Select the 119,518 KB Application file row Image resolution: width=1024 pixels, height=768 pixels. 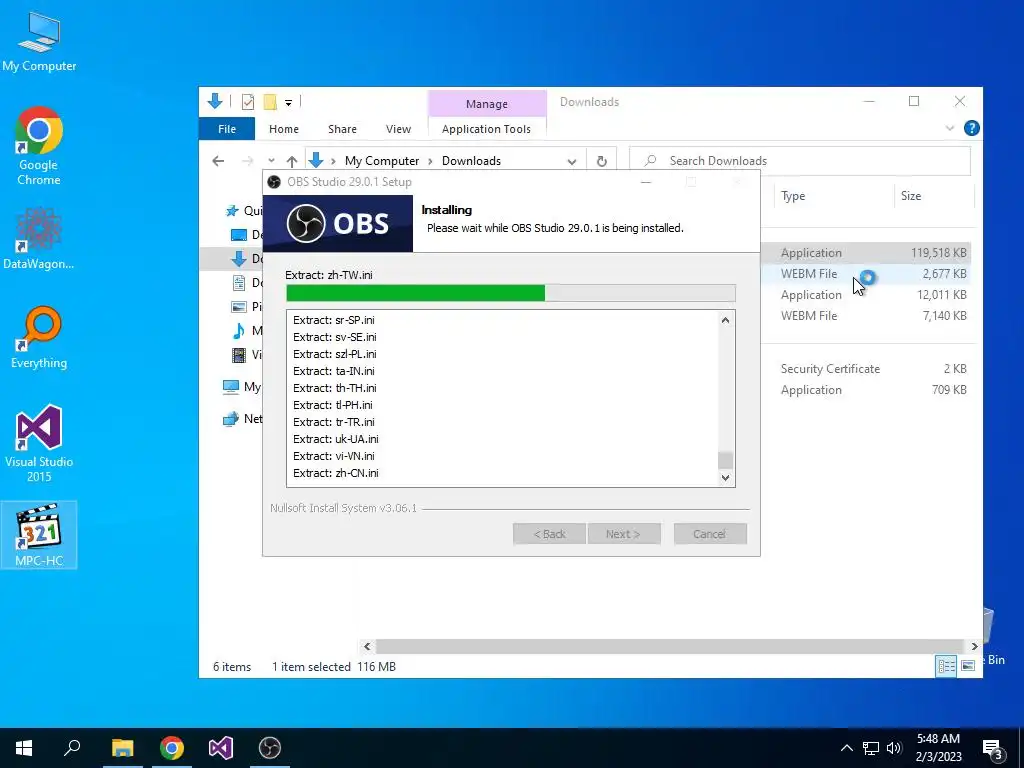(866, 253)
